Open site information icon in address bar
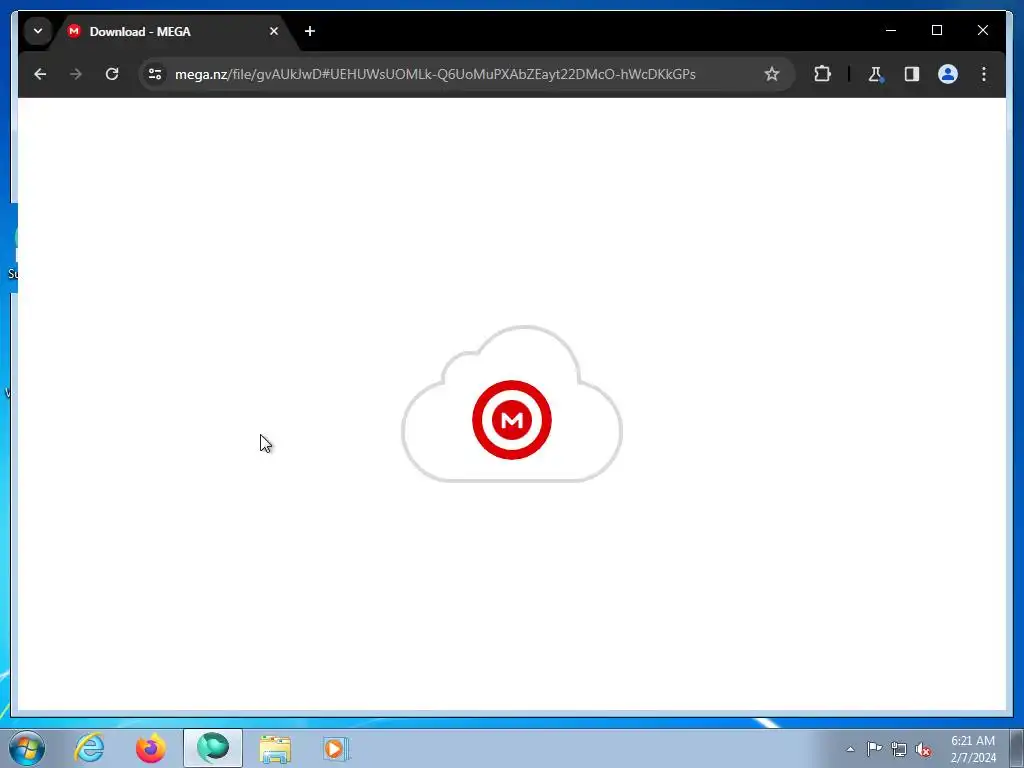The width and height of the screenshot is (1024, 768). (155, 74)
